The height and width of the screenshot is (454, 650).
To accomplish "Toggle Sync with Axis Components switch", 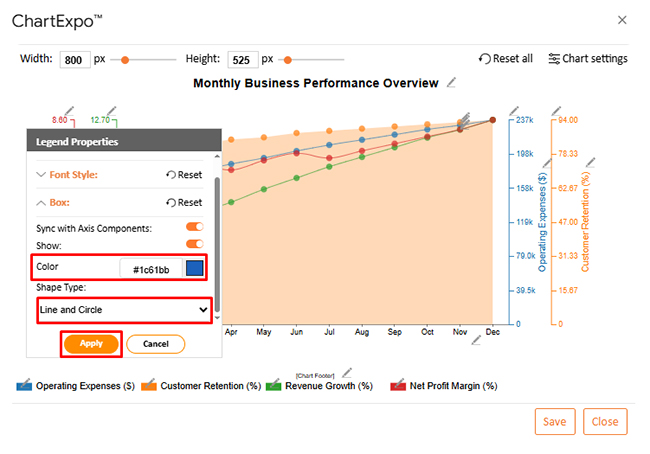I will point(194,228).
